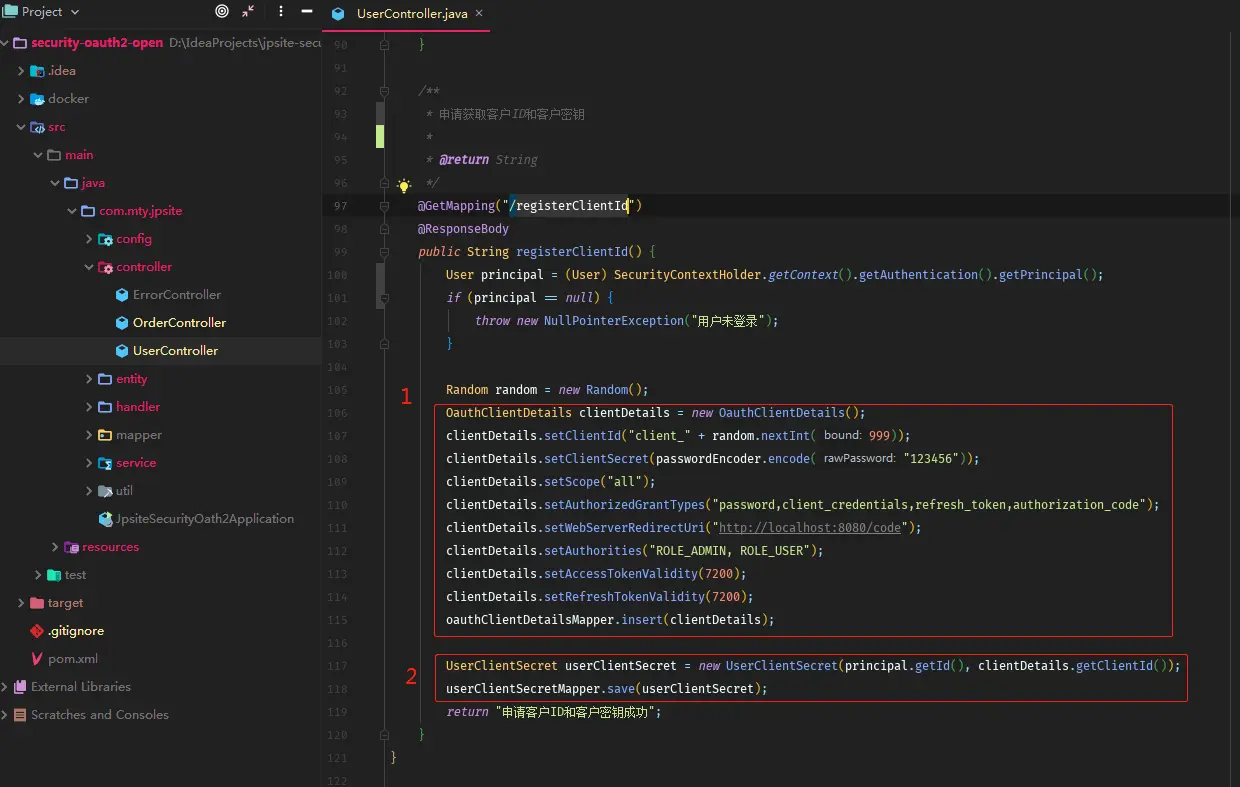Select the .gitignore file

point(76,631)
